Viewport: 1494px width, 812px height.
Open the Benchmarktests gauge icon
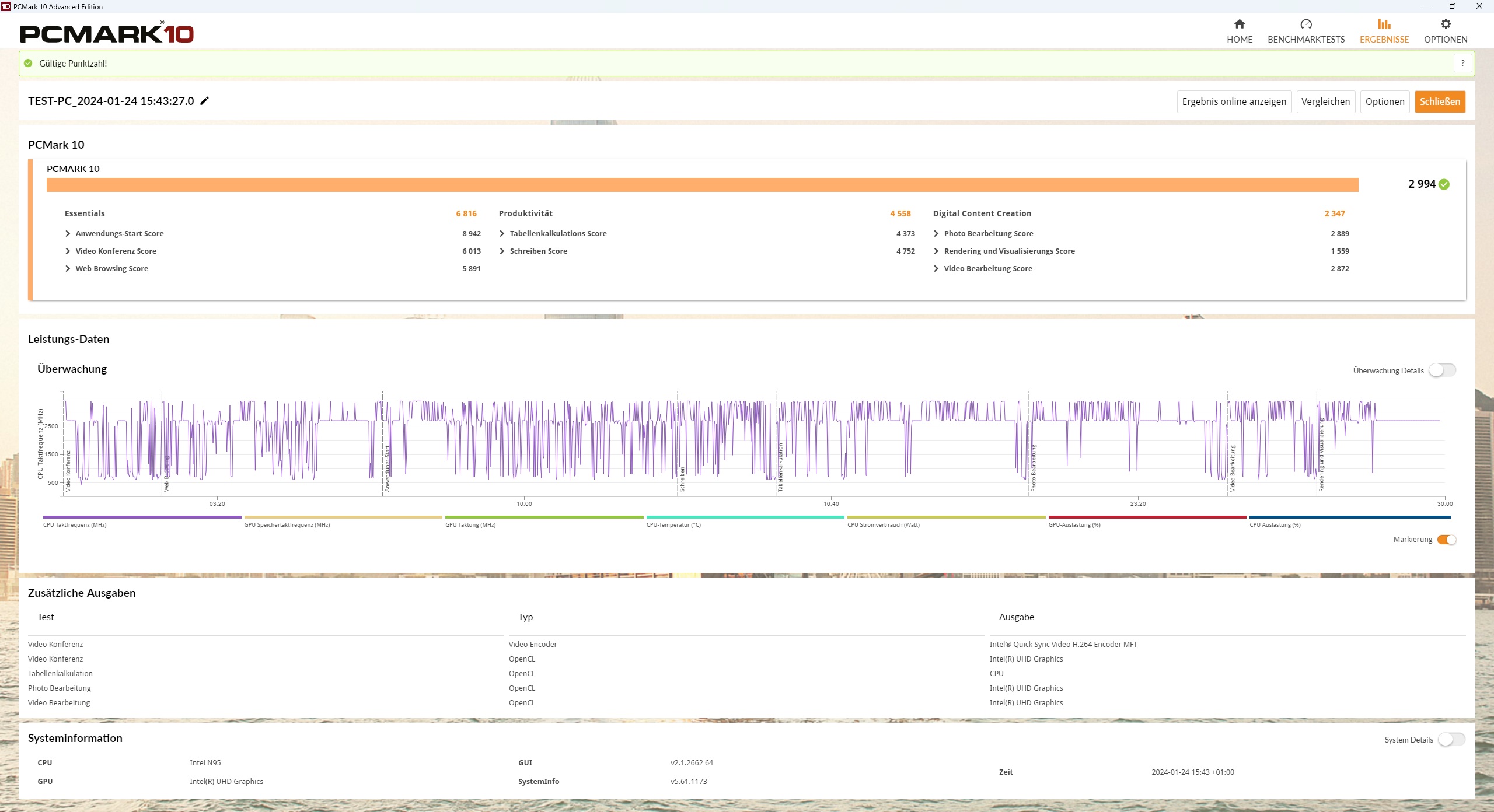tap(1305, 24)
